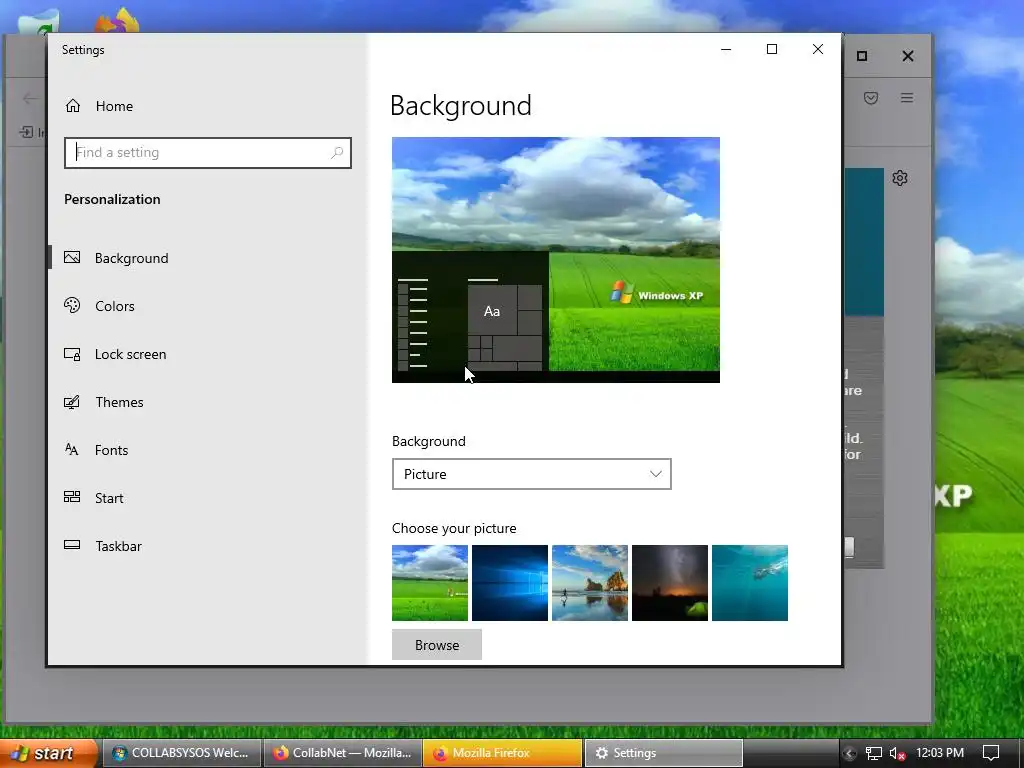Minimize the Settings window
The width and height of the screenshot is (1024, 768).
726,49
